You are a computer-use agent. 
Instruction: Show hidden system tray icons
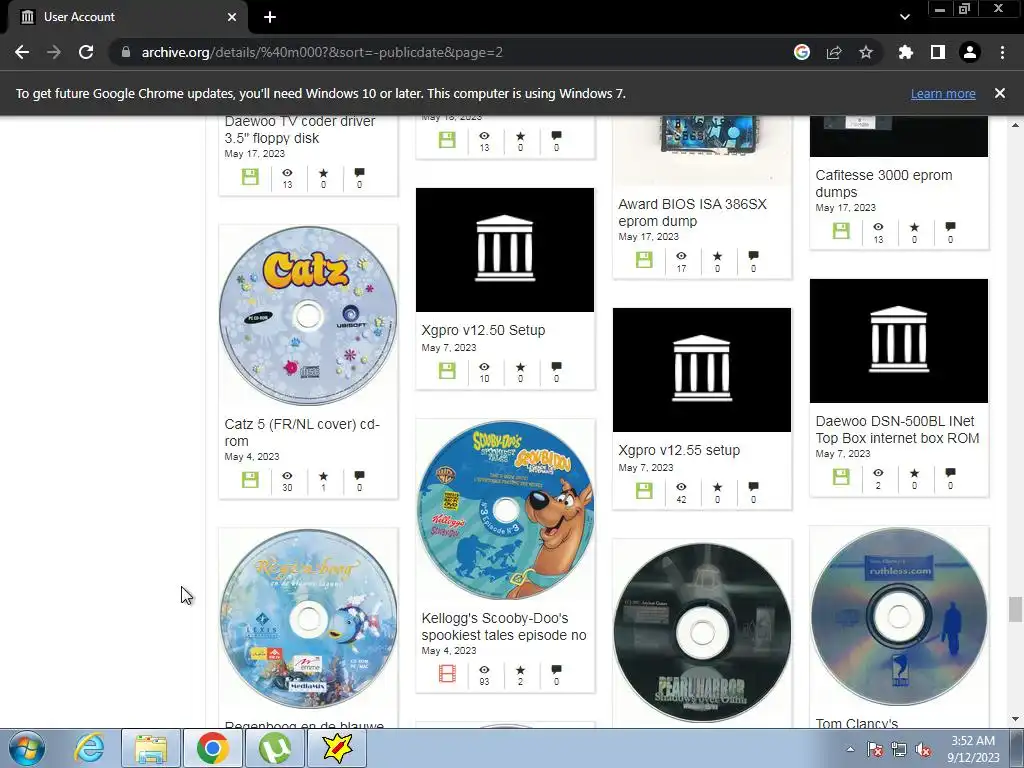(x=850, y=749)
